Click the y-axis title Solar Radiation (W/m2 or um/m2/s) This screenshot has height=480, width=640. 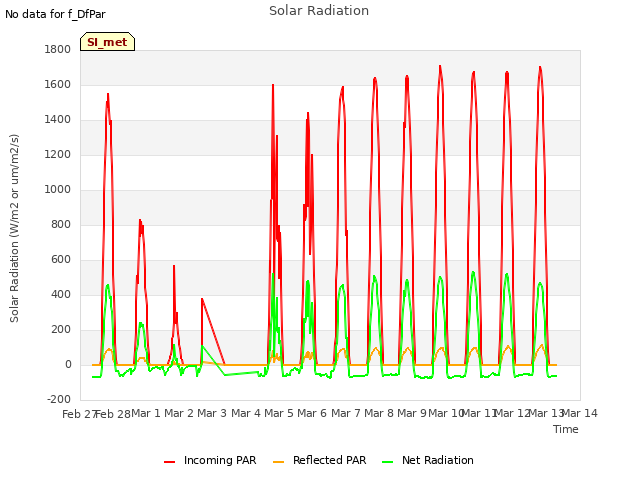coord(14,228)
